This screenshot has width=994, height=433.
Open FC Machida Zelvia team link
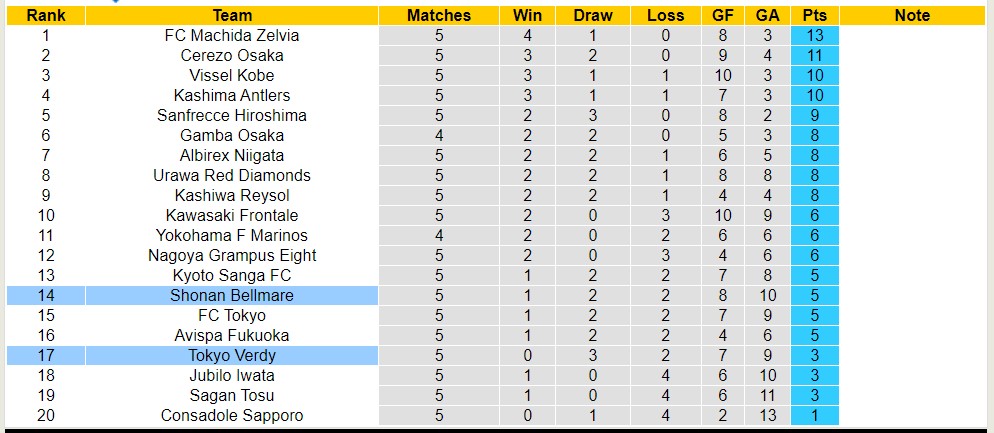tap(232, 35)
